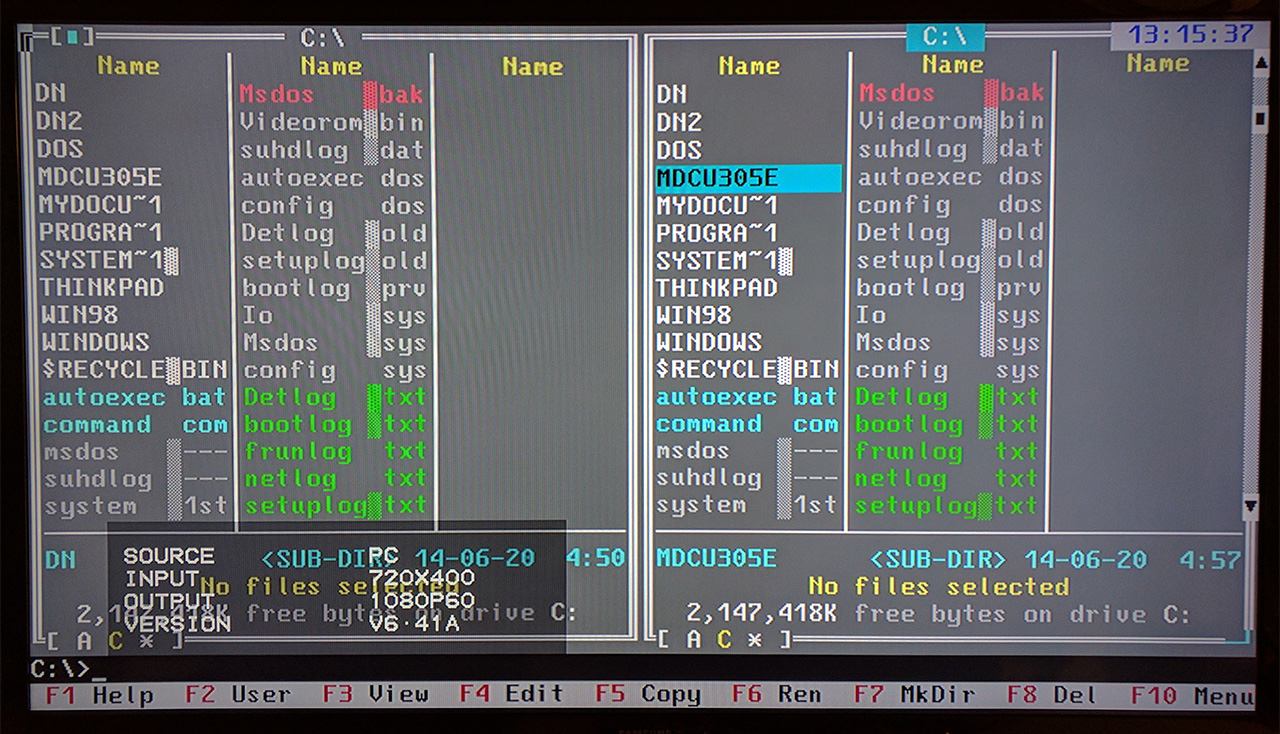1280x734 pixels.
Task: Select red Msdos bak file in right panel
Action: 951,93
